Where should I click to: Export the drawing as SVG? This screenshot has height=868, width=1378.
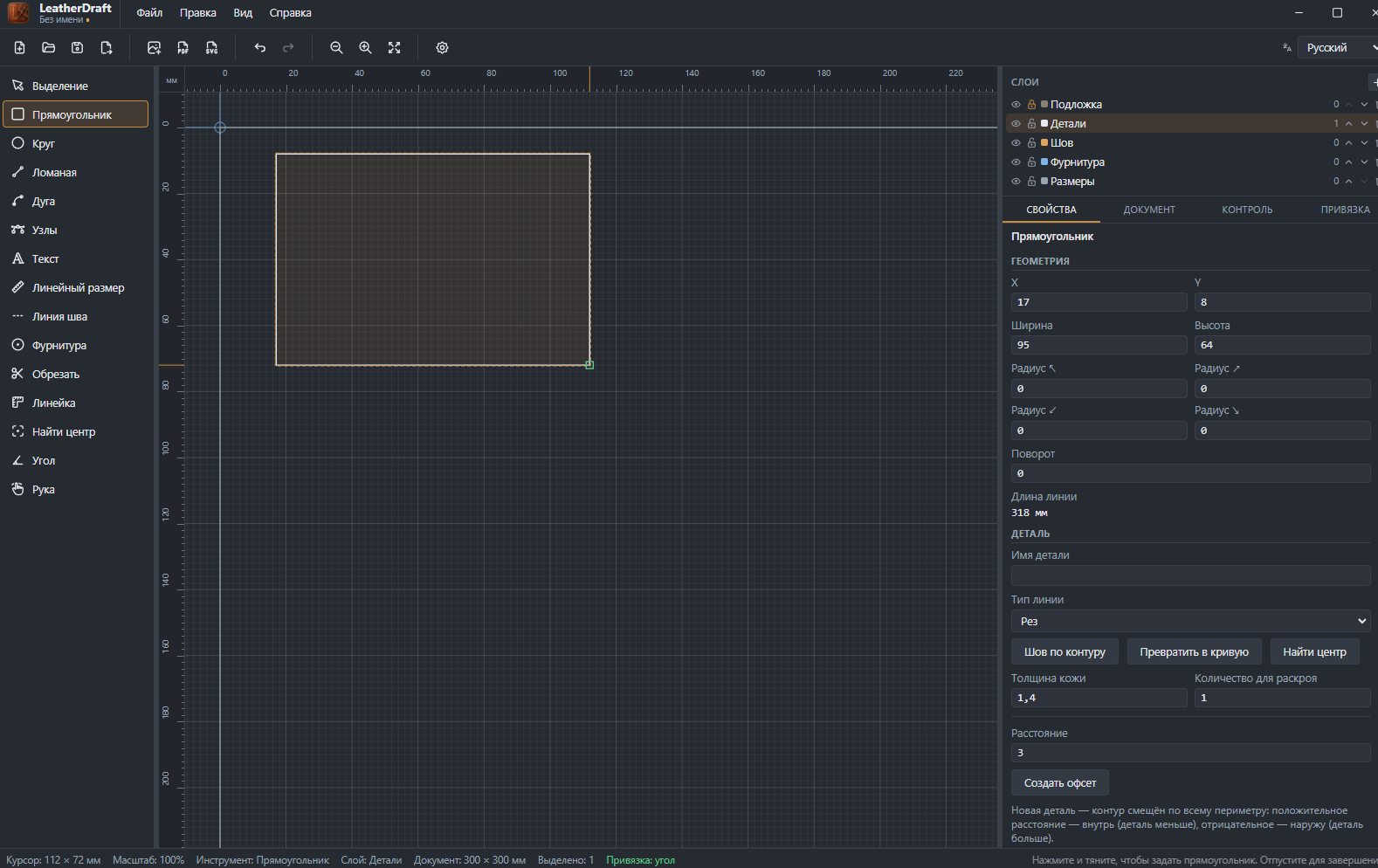tap(211, 48)
